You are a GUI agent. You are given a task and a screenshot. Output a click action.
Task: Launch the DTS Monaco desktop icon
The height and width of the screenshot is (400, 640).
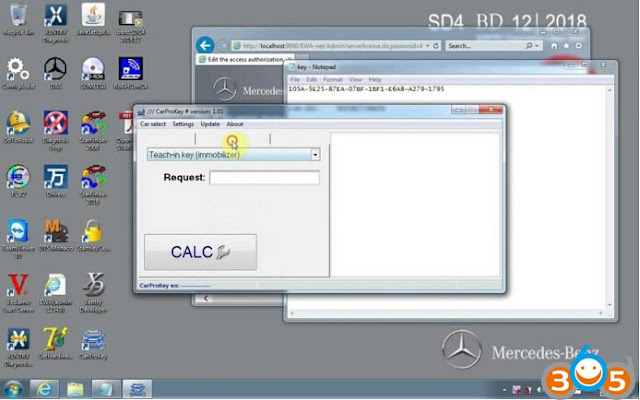click(56, 235)
